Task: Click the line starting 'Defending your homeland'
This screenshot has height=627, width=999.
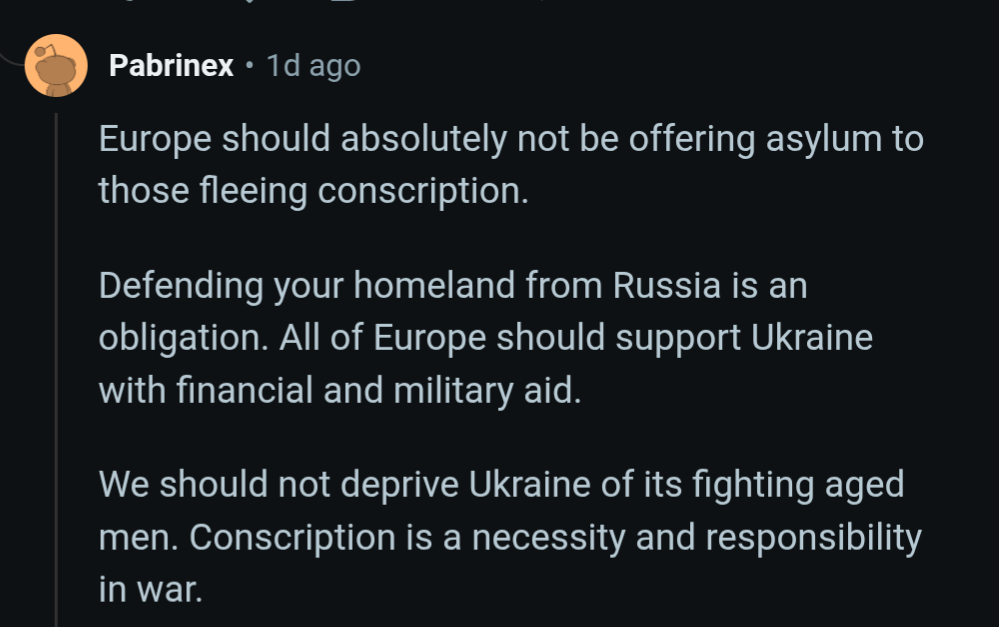Action: tap(453, 285)
